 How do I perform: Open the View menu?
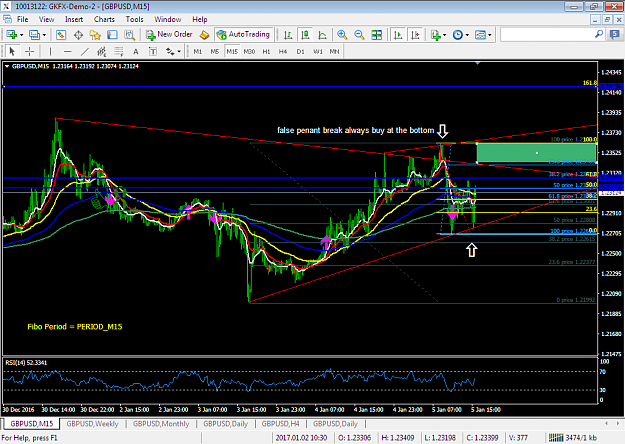[46, 19]
